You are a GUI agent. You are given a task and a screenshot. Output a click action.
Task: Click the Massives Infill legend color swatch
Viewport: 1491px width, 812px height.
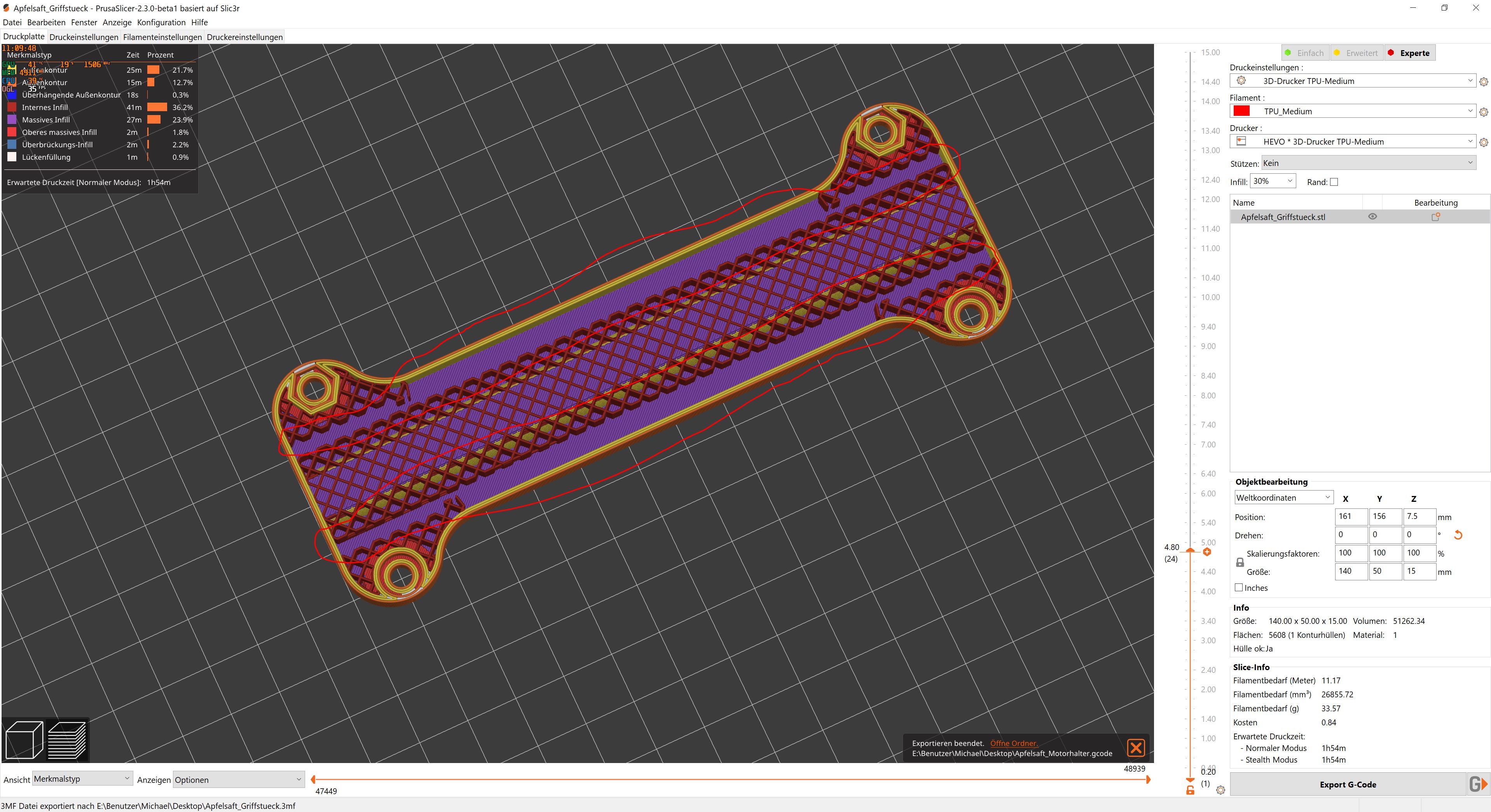[x=12, y=120]
